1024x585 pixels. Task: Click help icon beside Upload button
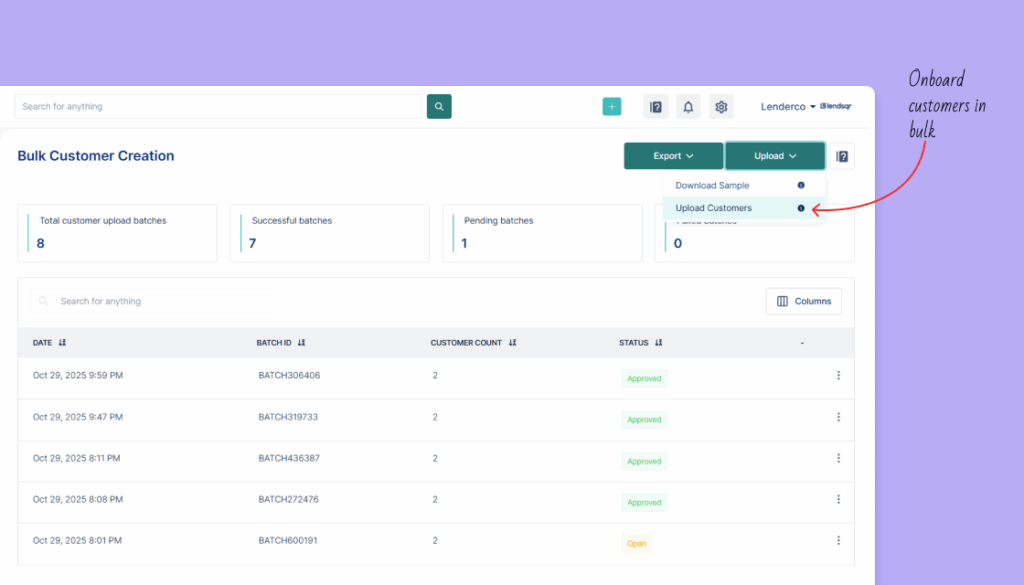pyautogui.click(x=842, y=156)
